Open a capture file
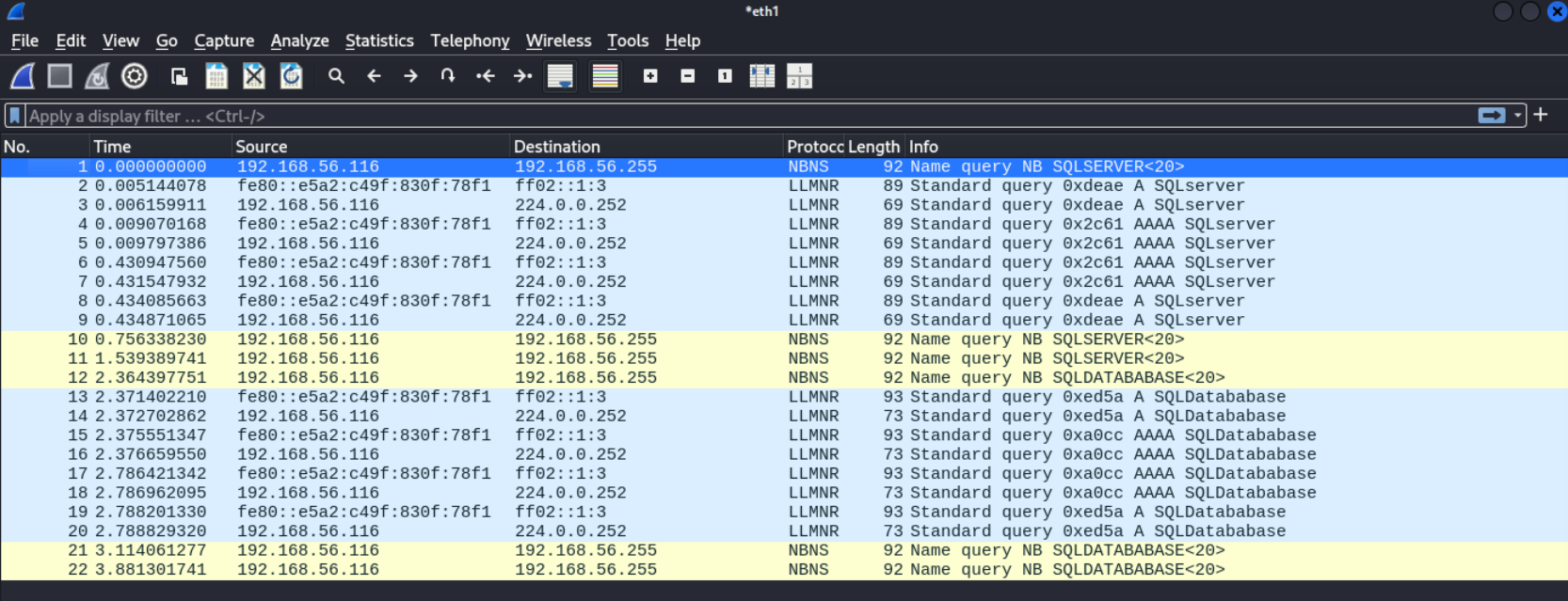Image resolution: width=1568 pixels, height=601 pixels. click(179, 76)
